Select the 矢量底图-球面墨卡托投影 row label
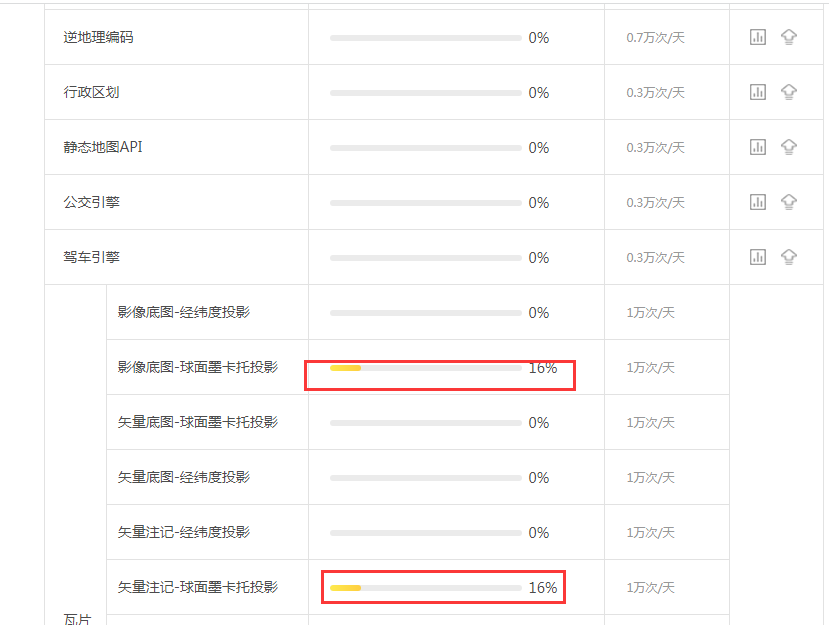This screenshot has height=625, width=829. pos(197,422)
